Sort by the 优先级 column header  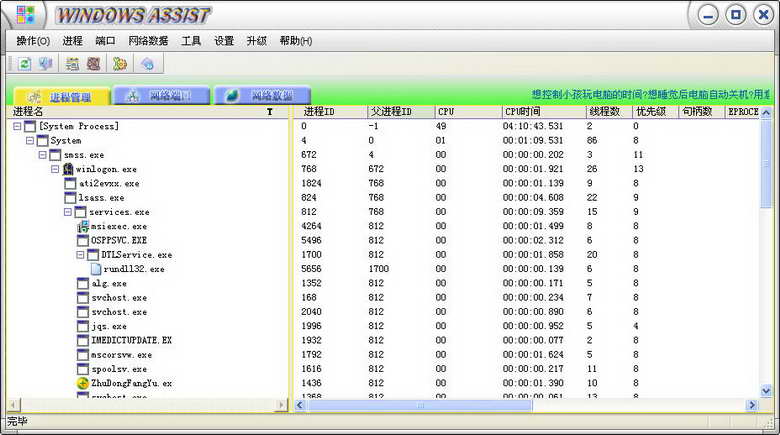(655, 112)
